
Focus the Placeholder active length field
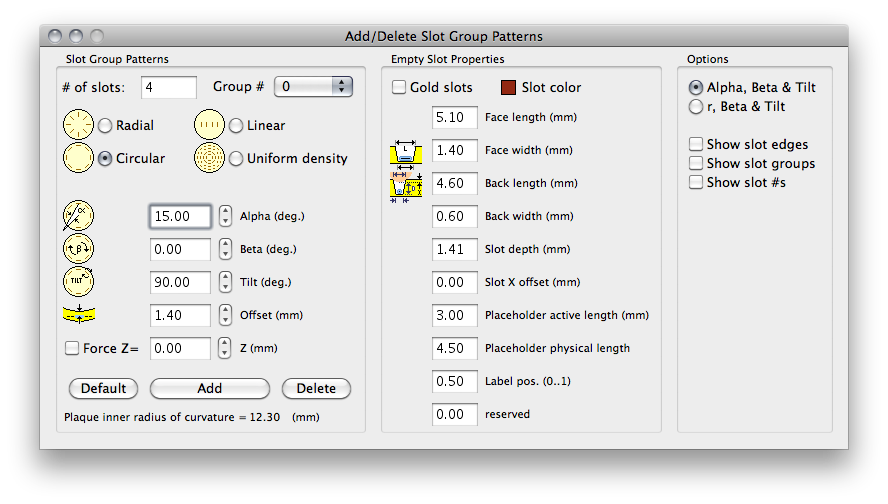coord(455,315)
